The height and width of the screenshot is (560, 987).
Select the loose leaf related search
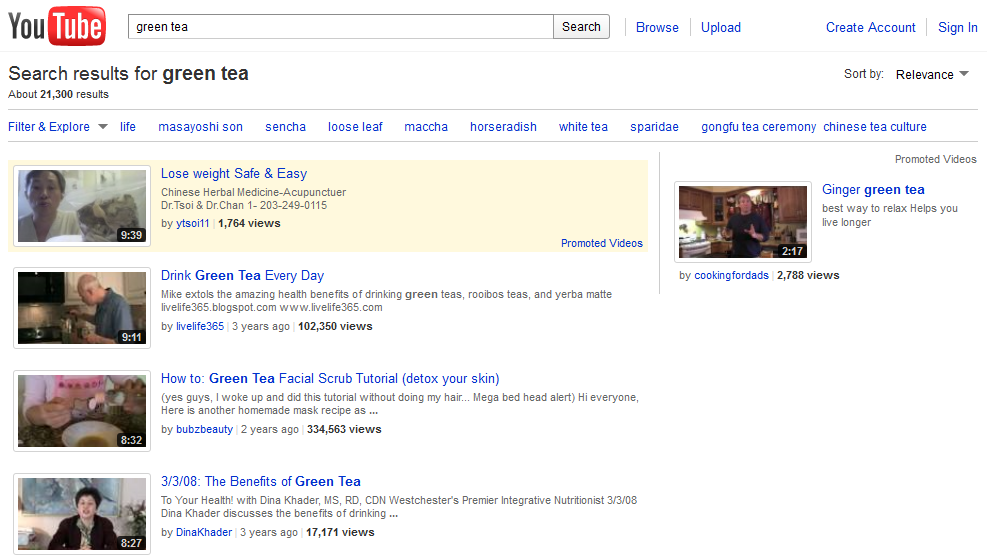[x=355, y=126]
